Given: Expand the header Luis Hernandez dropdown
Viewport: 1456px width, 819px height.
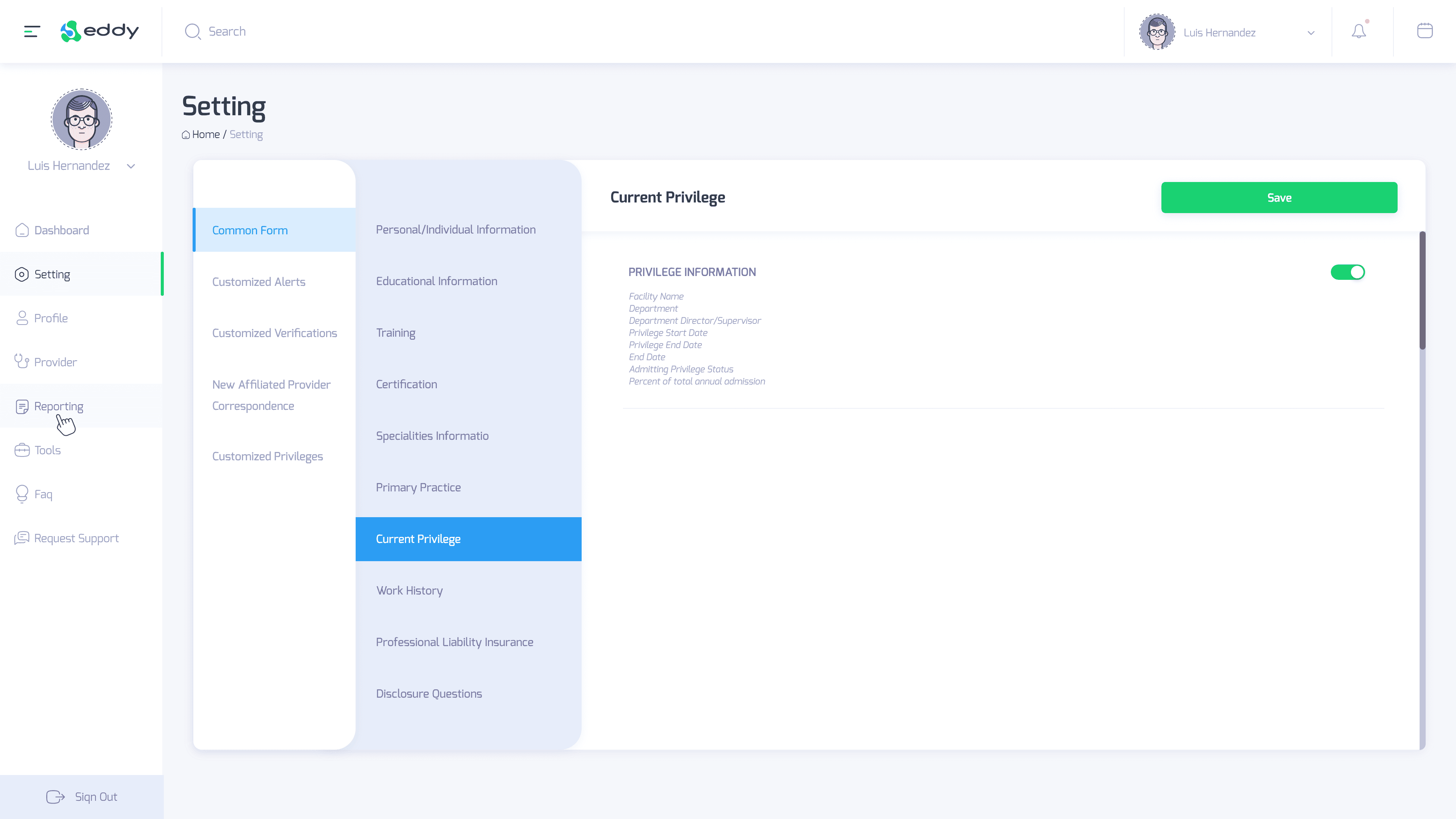Looking at the screenshot, I should [x=1311, y=33].
